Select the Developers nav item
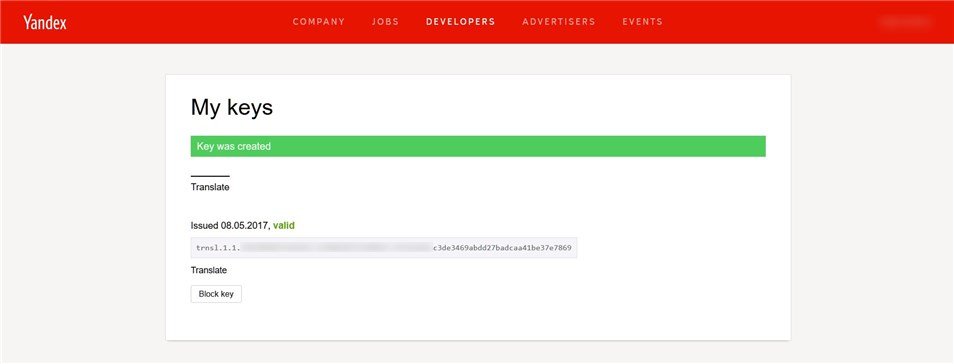 [461, 22]
